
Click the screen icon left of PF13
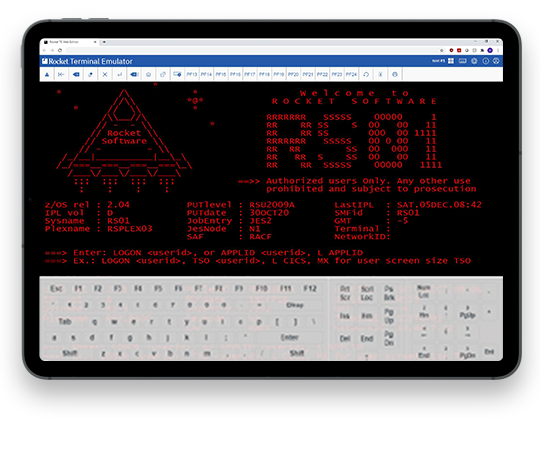tap(177, 74)
